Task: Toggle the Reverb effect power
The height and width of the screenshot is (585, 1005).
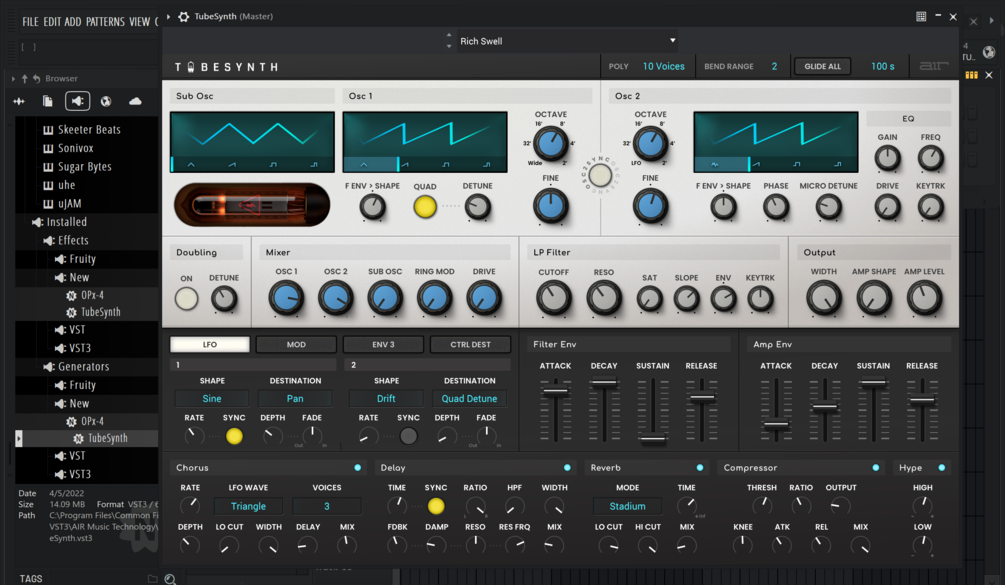Action: (700, 468)
